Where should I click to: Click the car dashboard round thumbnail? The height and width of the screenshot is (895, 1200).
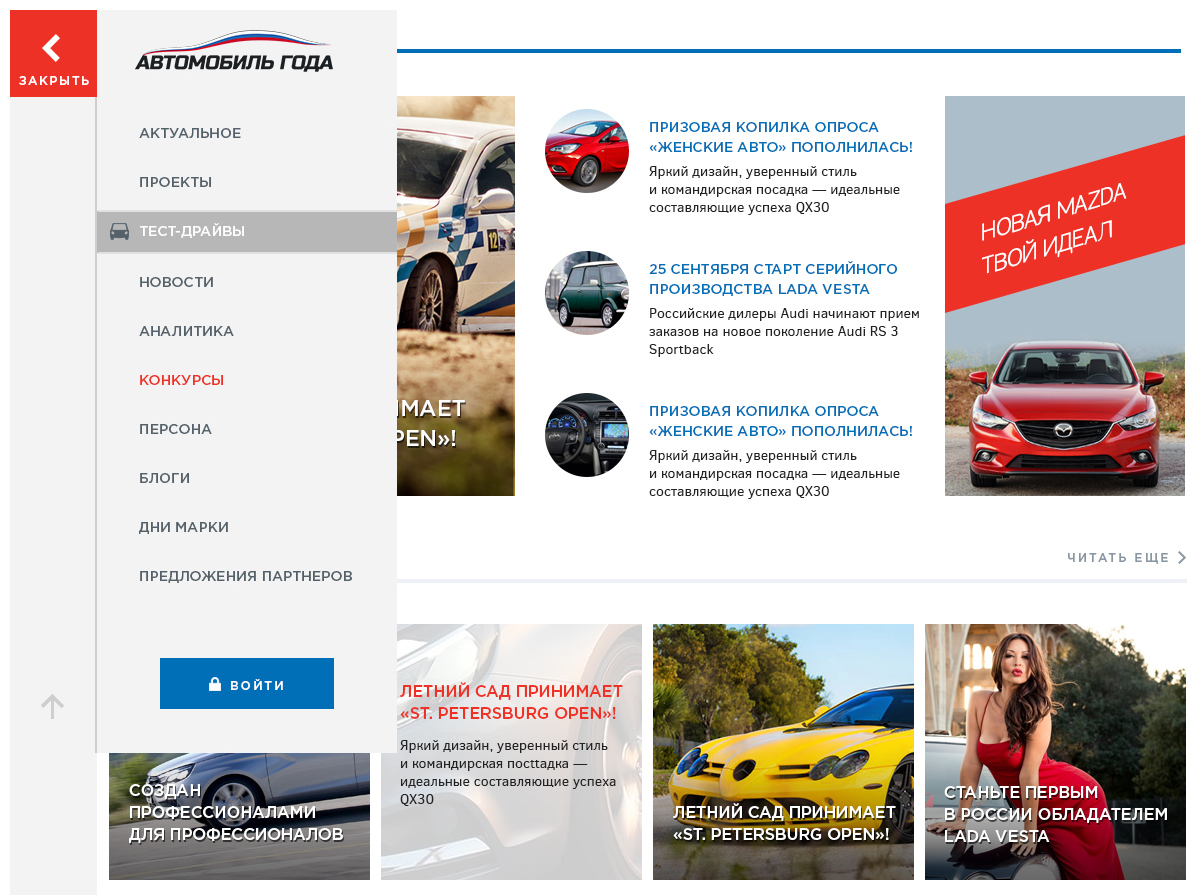587,435
